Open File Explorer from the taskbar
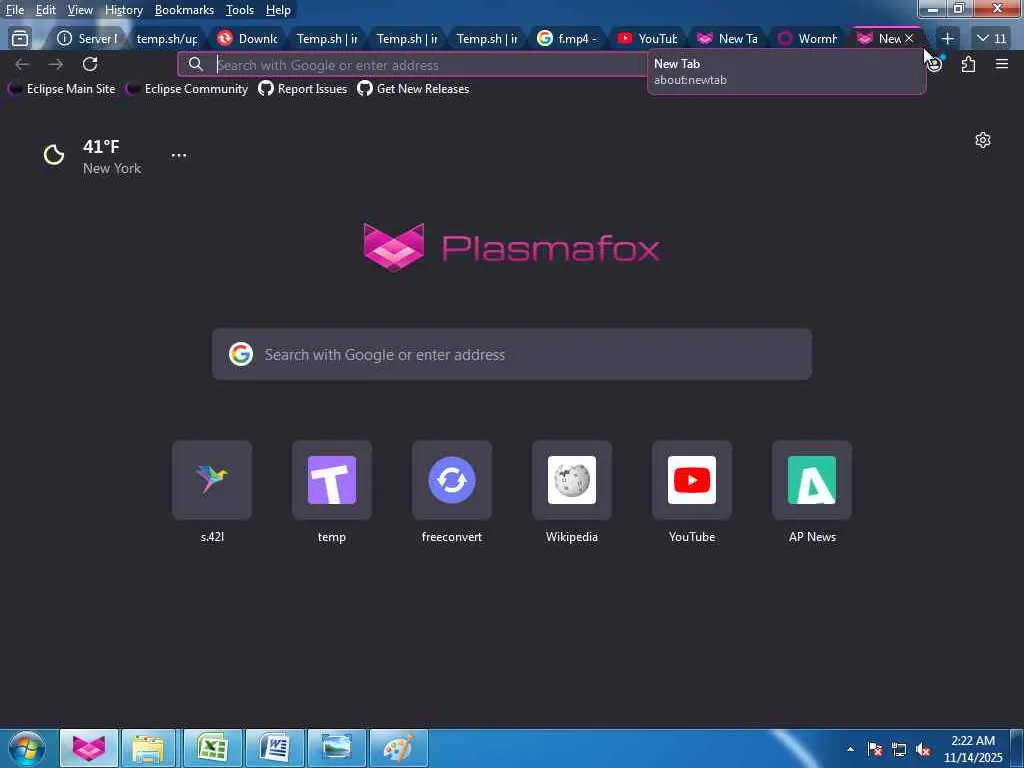The image size is (1024, 768). click(x=148, y=748)
